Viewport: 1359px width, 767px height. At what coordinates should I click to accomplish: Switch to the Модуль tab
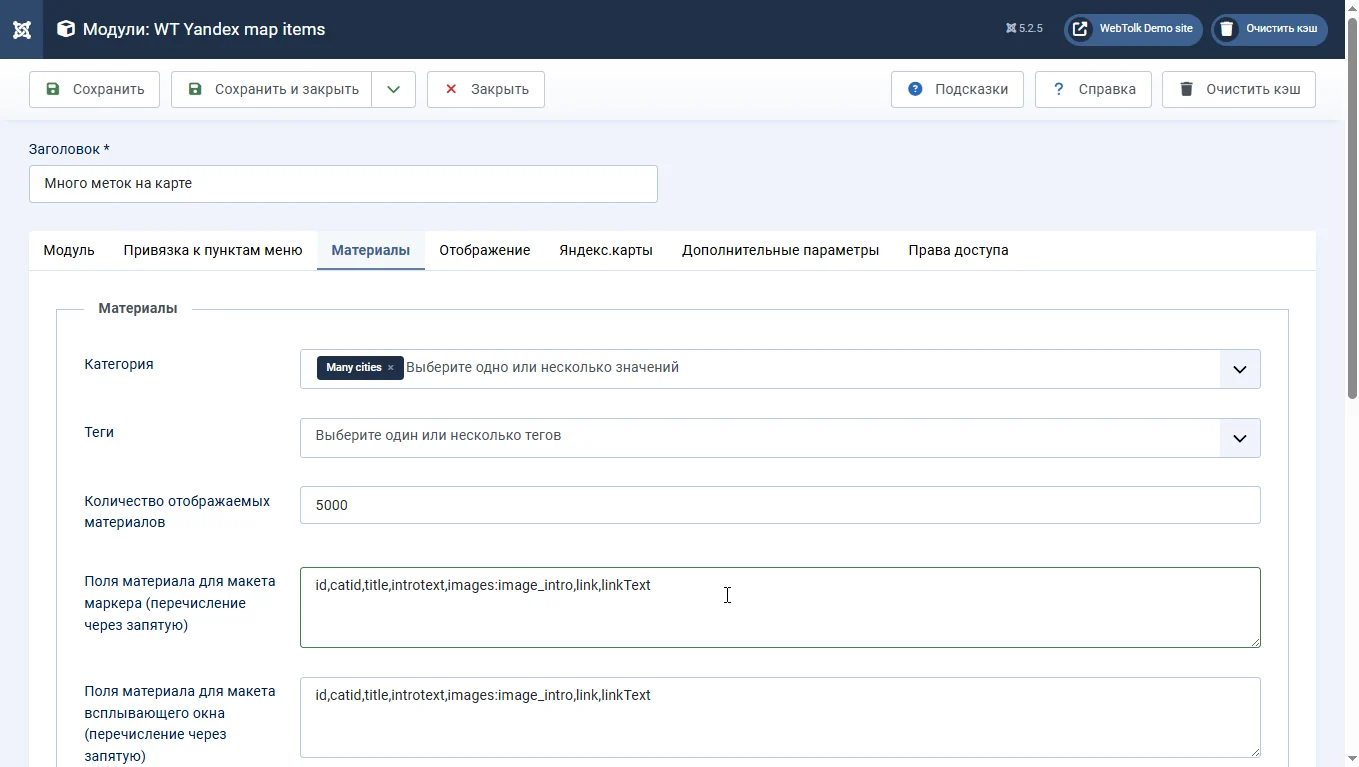[69, 250]
